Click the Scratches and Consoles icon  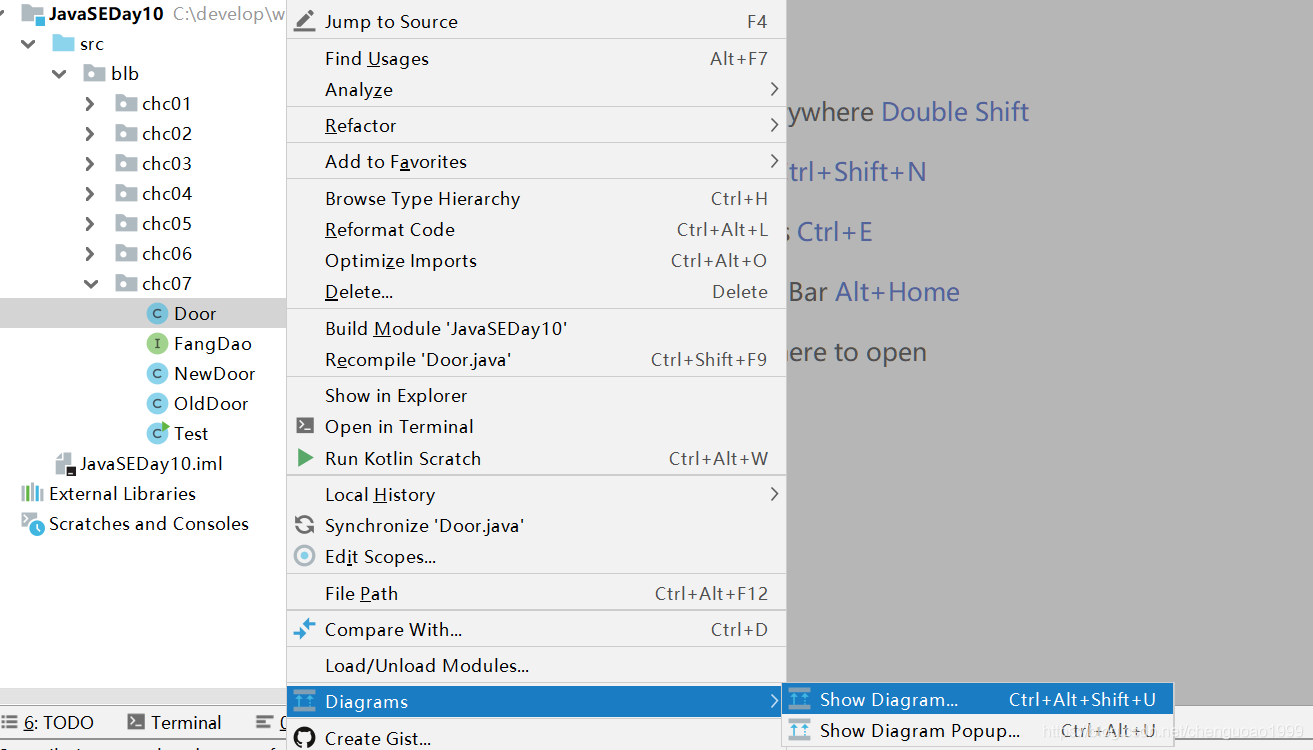(x=33, y=523)
